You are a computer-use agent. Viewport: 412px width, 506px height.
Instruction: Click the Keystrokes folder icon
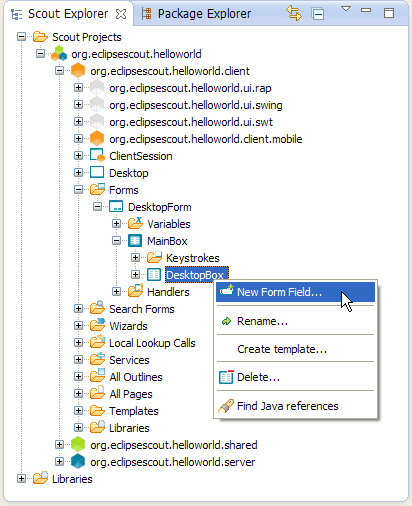pos(154,257)
